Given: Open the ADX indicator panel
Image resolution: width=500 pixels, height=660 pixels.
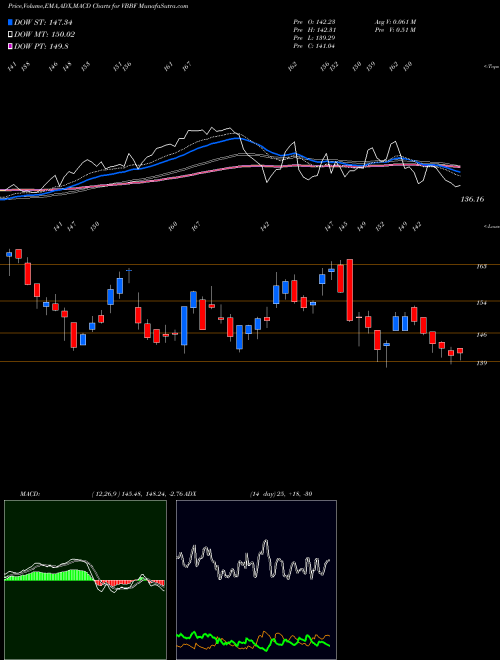Looking at the screenshot, I should 256,580.
